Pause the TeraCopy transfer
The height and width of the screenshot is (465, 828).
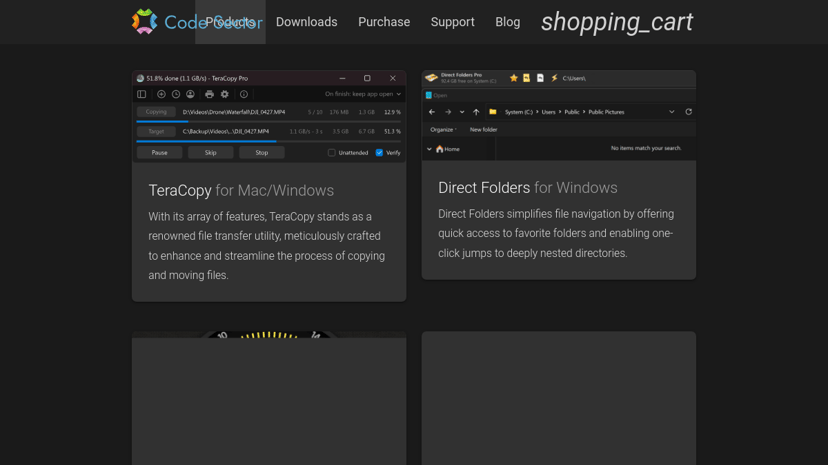coord(159,153)
